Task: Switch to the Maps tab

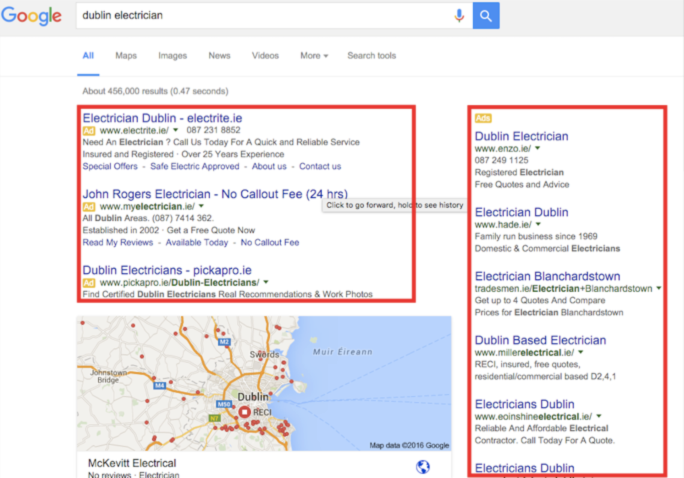Action: (x=126, y=55)
